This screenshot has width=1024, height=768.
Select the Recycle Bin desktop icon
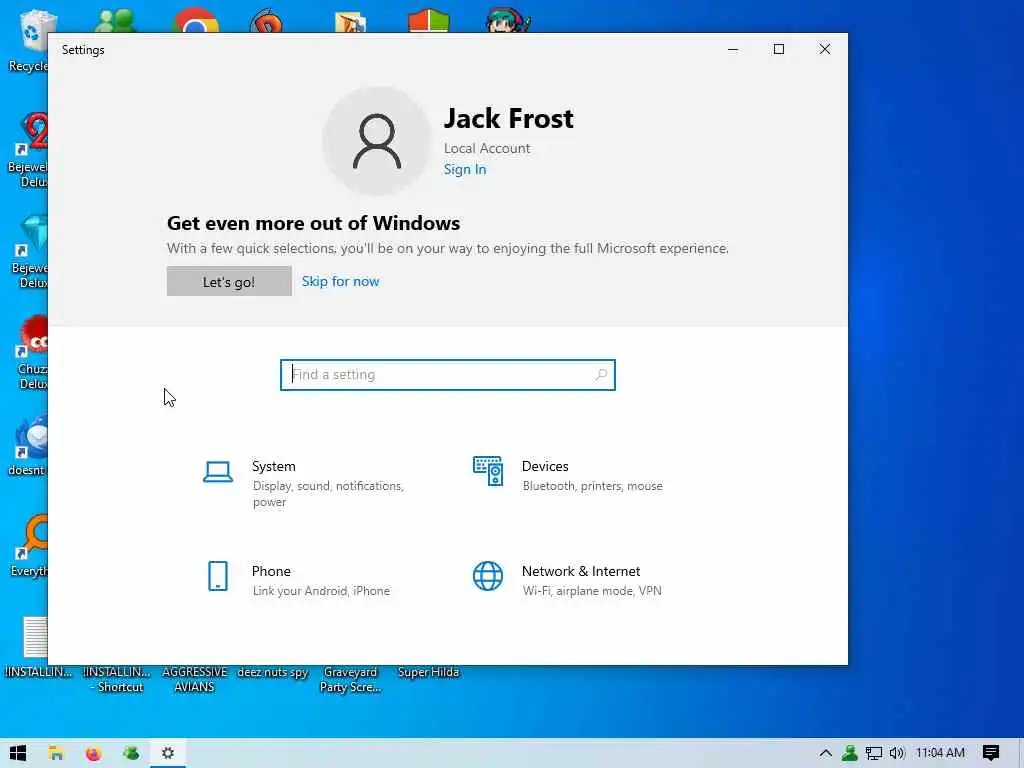pos(29,40)
